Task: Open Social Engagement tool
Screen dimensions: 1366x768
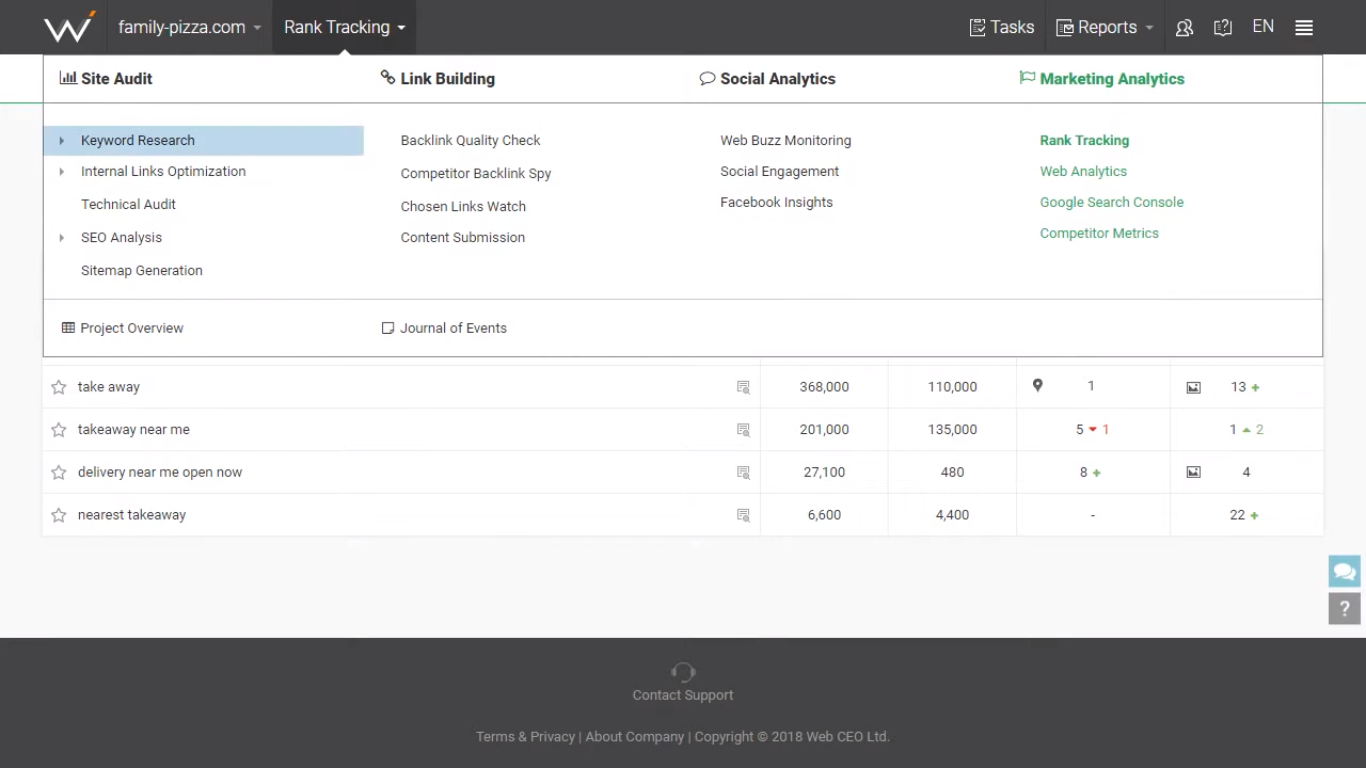Action: [780, 172]
